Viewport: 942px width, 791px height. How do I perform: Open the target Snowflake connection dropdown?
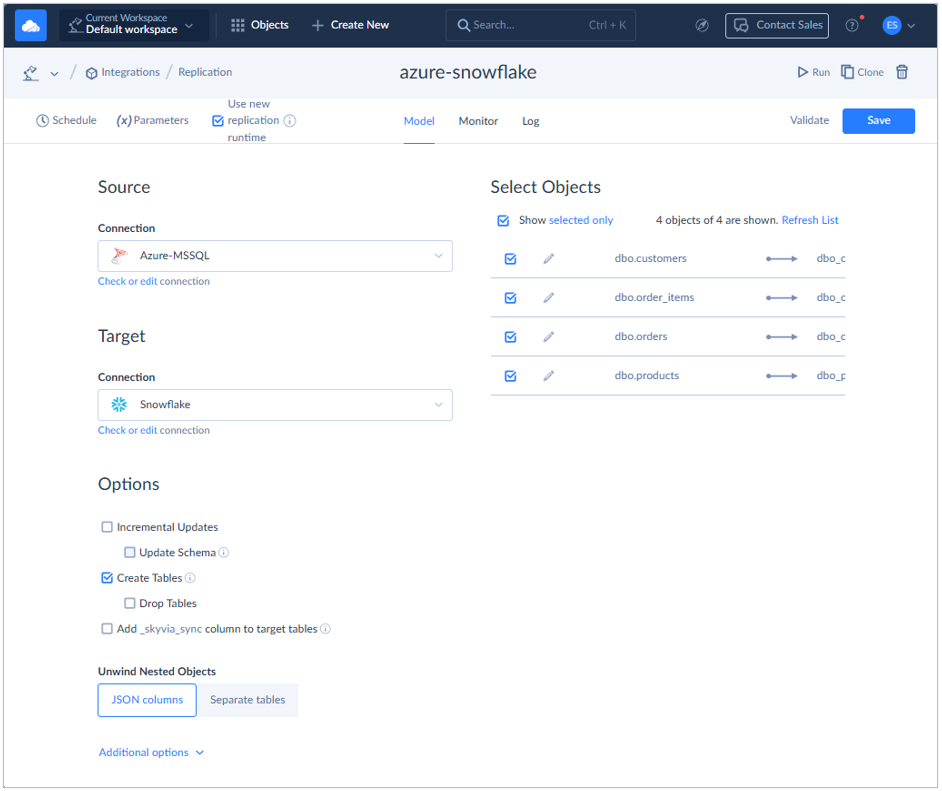pyautogui.click(x=275, y=405)
